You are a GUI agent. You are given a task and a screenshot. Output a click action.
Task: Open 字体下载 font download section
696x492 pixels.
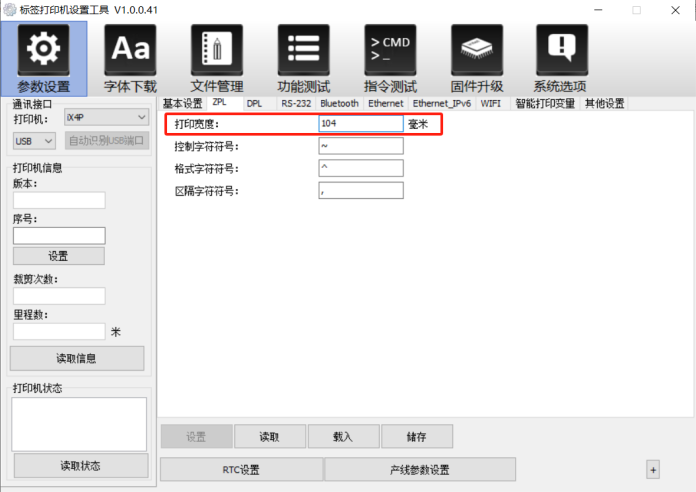click(130, 59)
